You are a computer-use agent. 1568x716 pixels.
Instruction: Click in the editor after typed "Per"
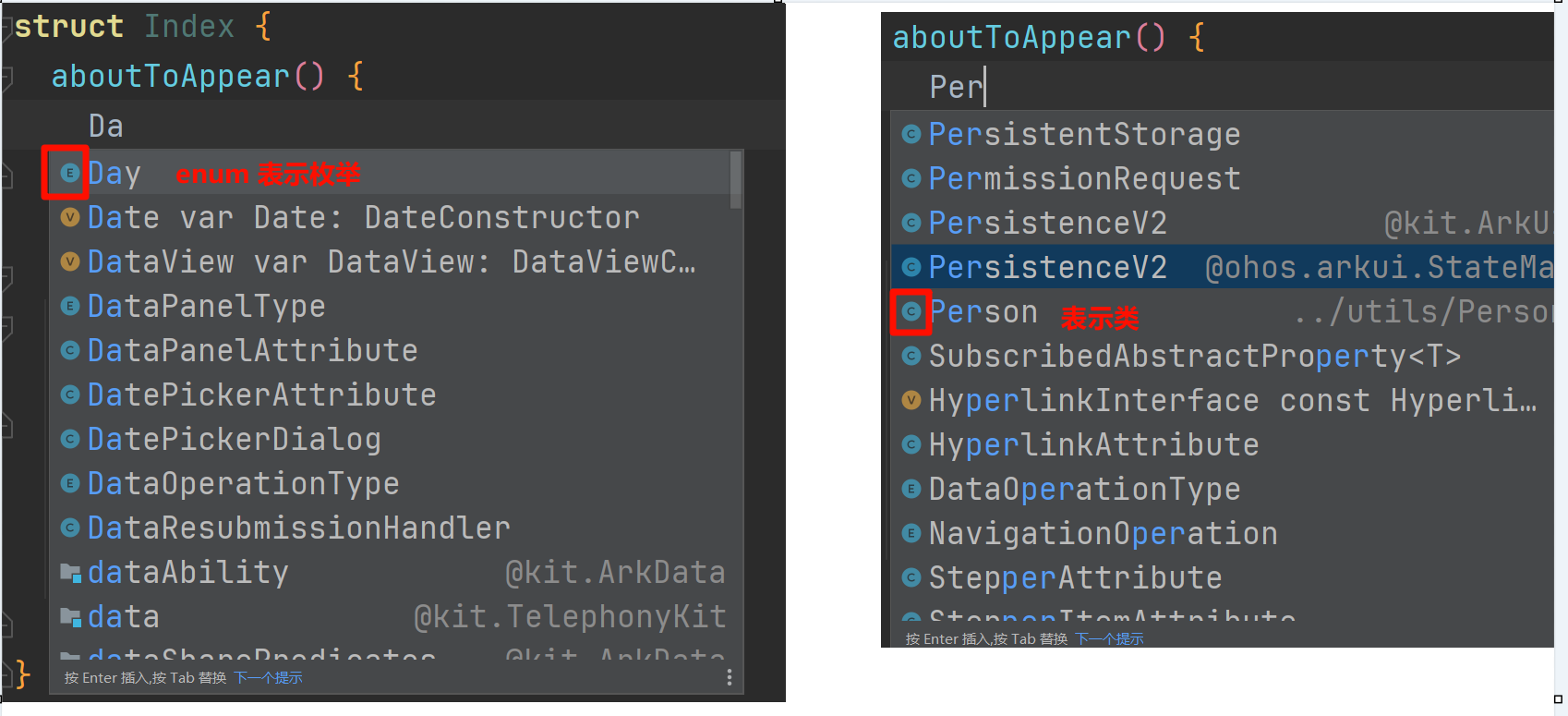[x=986, y=87]
